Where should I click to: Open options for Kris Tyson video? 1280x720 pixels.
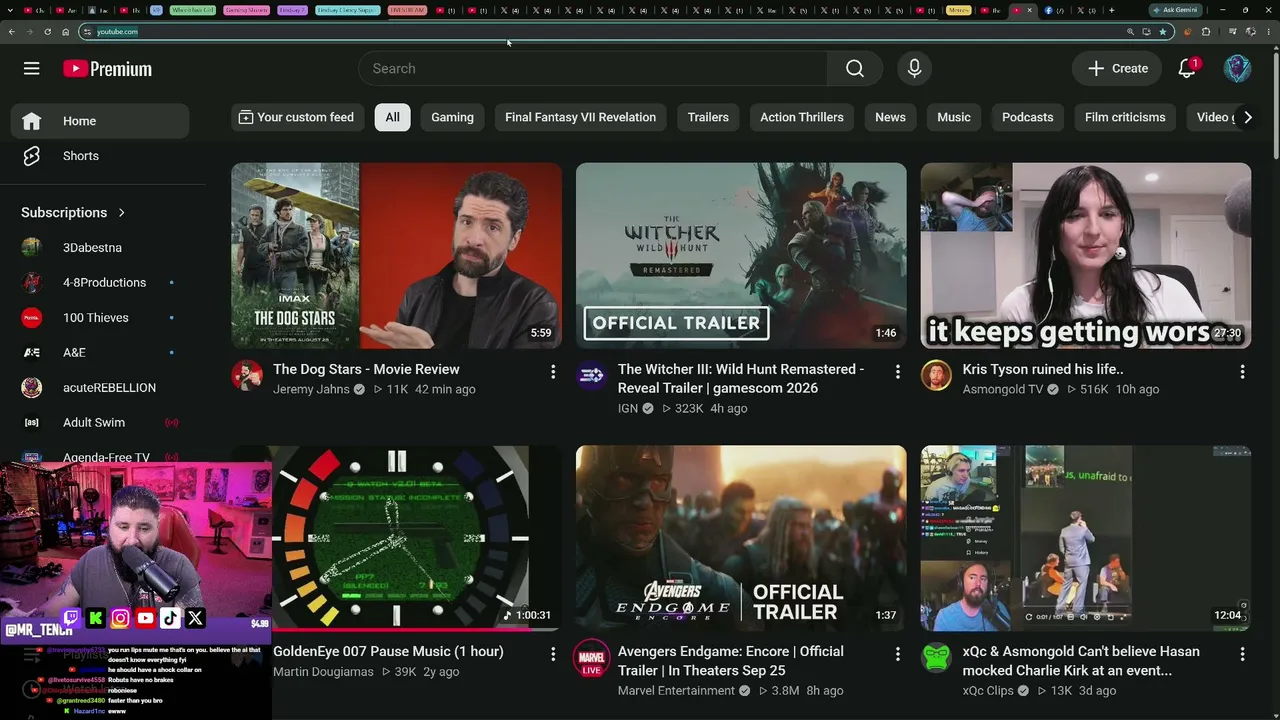1242,371
